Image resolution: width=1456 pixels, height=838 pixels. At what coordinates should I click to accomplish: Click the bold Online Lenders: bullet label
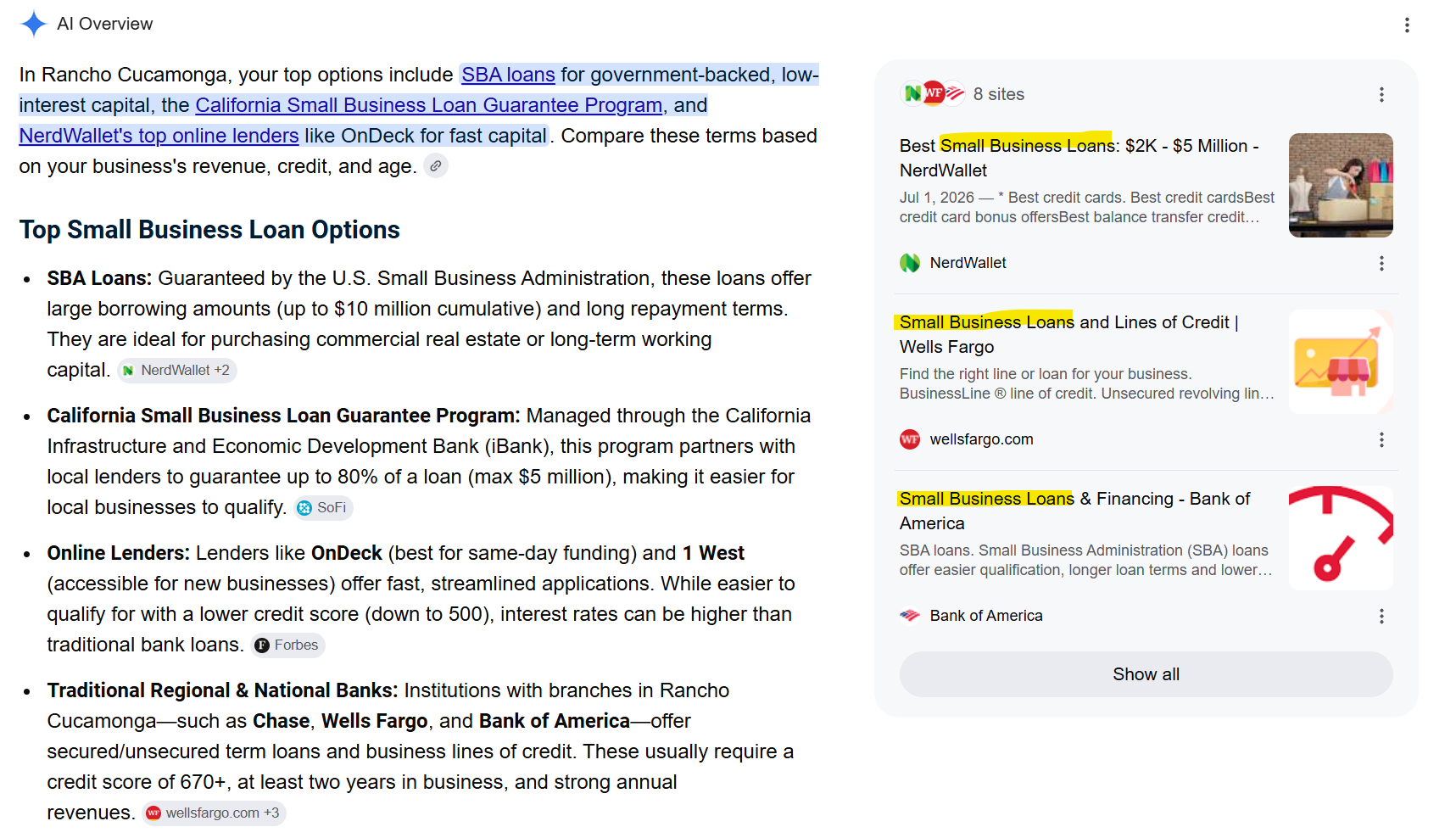[118, 553]
